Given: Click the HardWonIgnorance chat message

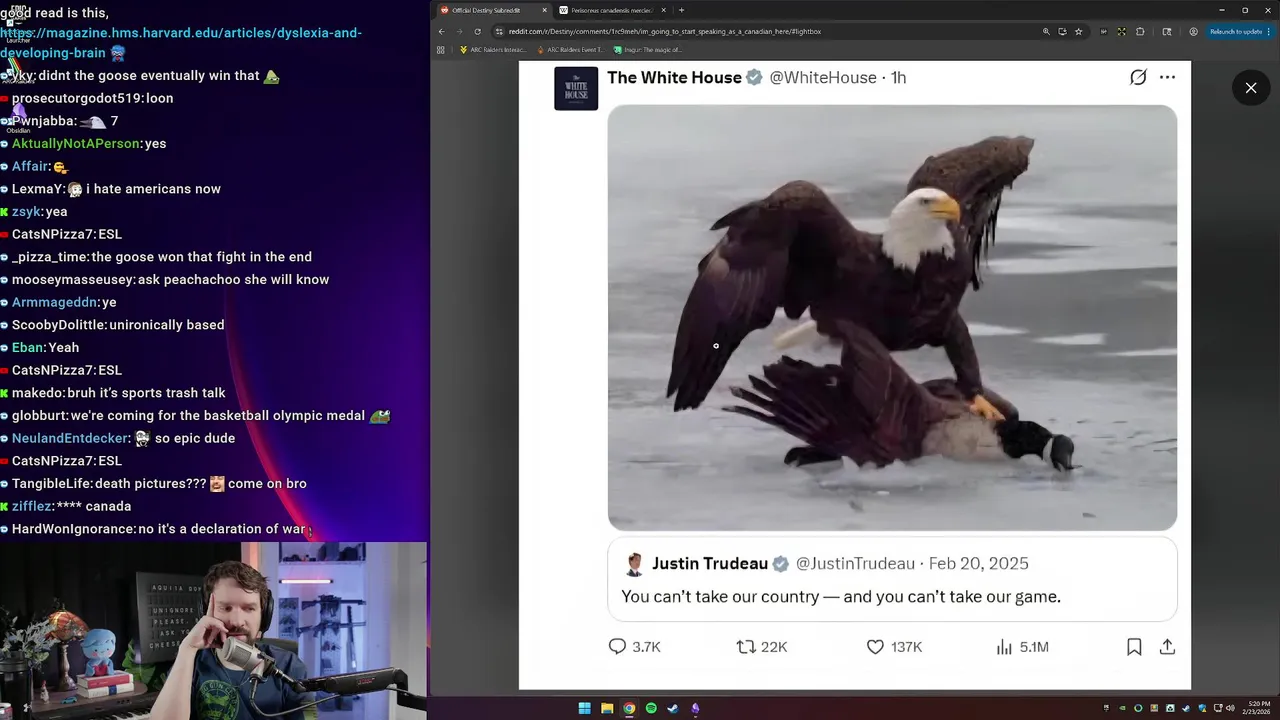Looking at the screenshot, I should (x=158, y=529).
